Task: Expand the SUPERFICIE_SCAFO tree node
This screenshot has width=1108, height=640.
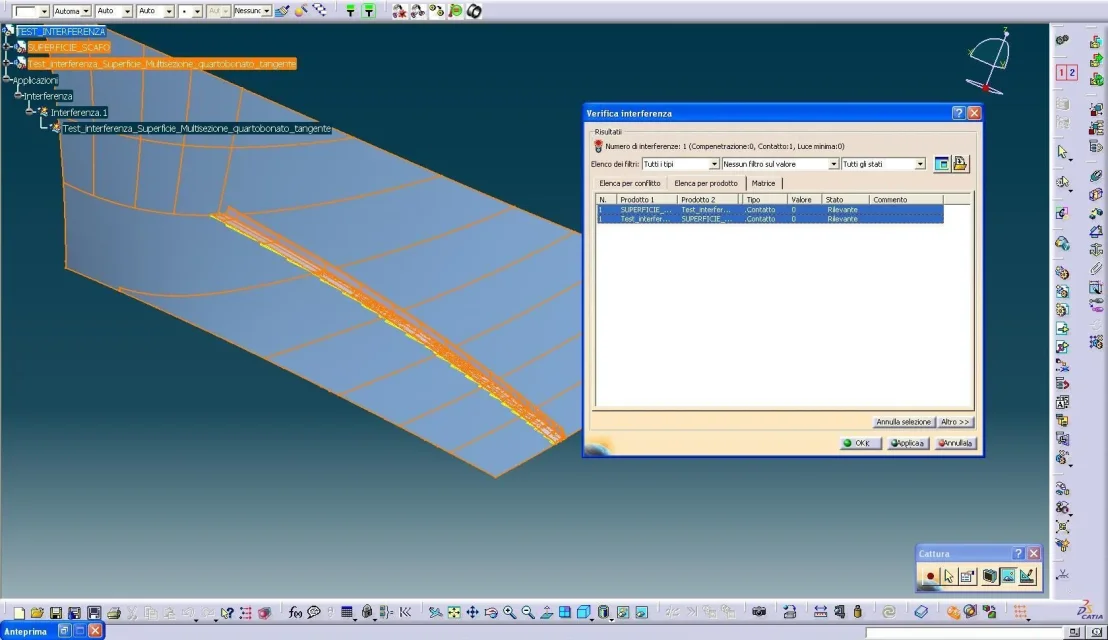Action: pos(7,47)
